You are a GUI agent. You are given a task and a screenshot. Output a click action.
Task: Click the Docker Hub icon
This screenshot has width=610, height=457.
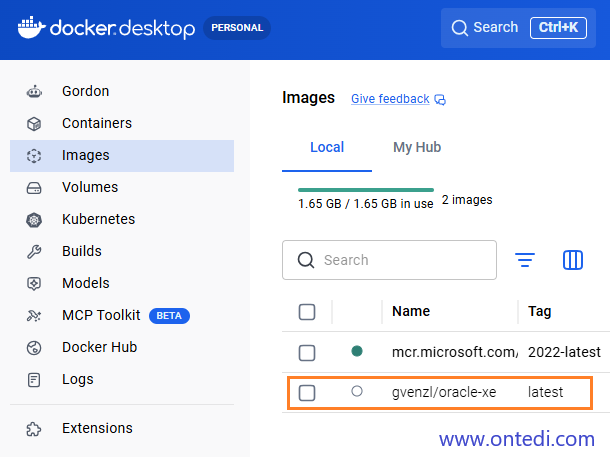[x=34, y=348]
